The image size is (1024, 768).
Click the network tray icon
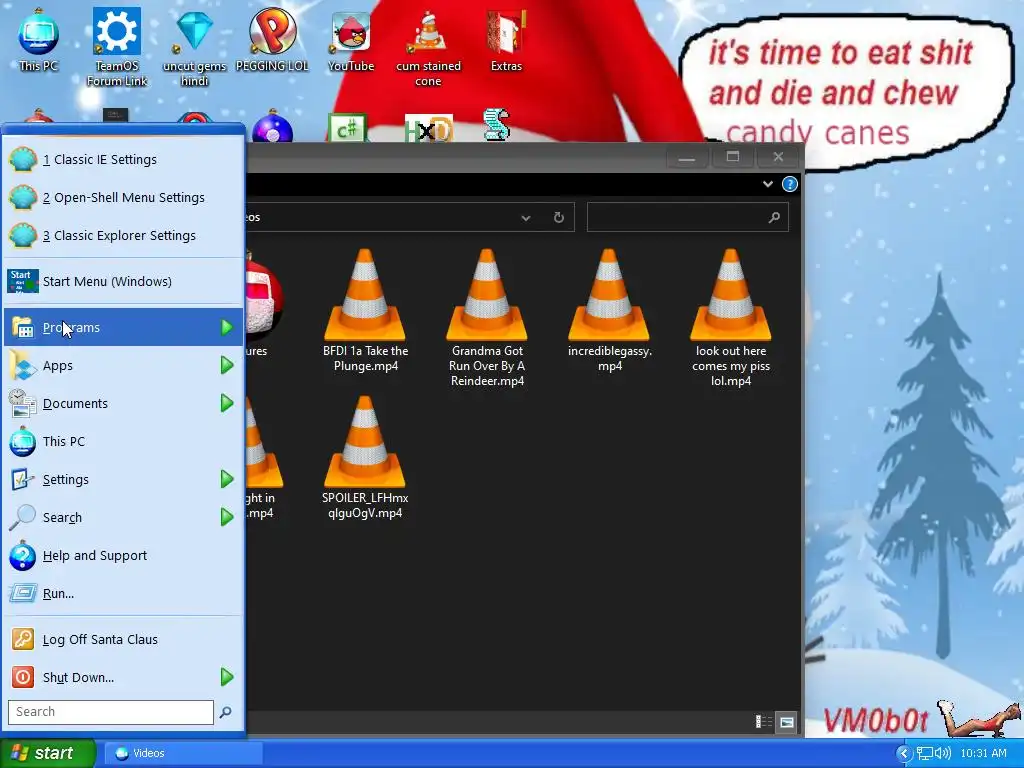pos(924,753)
